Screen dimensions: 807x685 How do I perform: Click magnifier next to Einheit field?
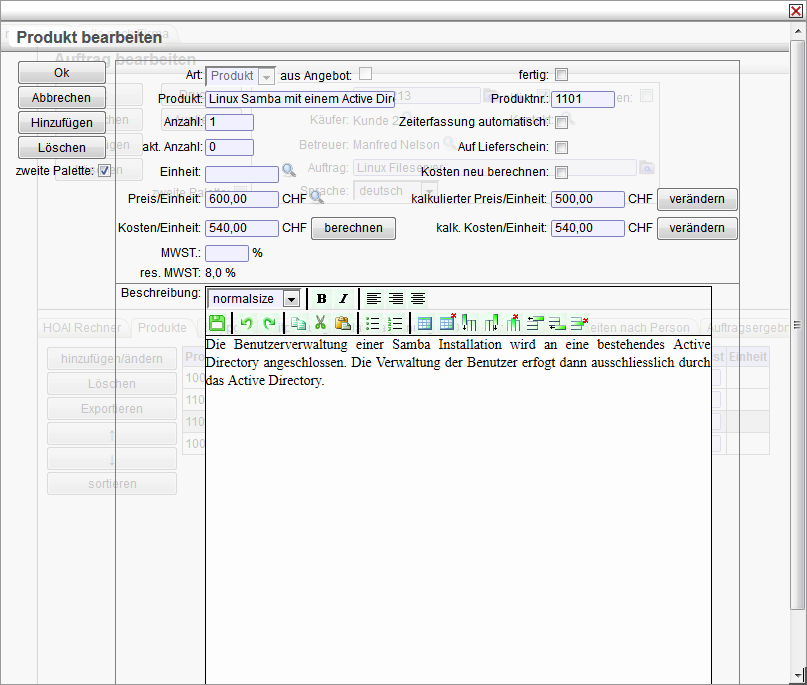pos(288,171)
